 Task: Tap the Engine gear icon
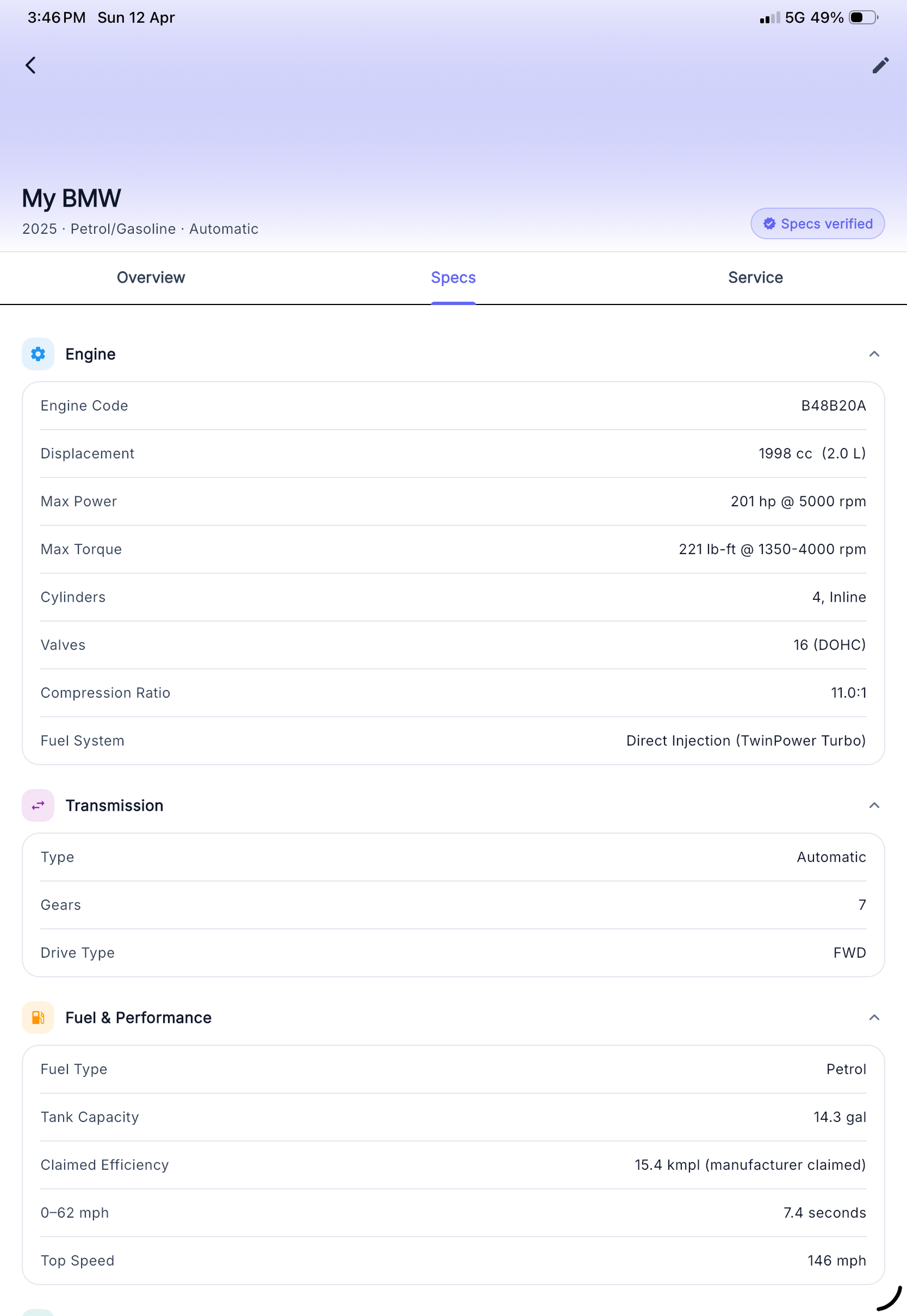[x=38, y=354]
